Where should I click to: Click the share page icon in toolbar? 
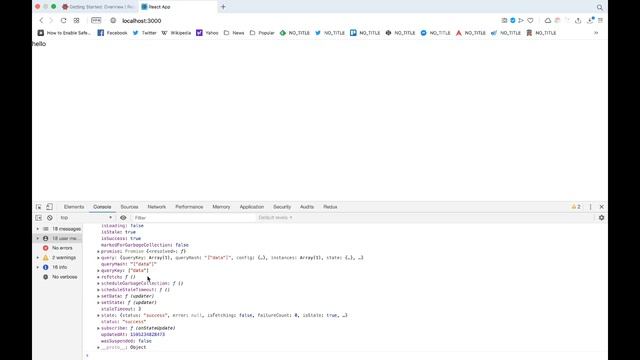[578, 20]
